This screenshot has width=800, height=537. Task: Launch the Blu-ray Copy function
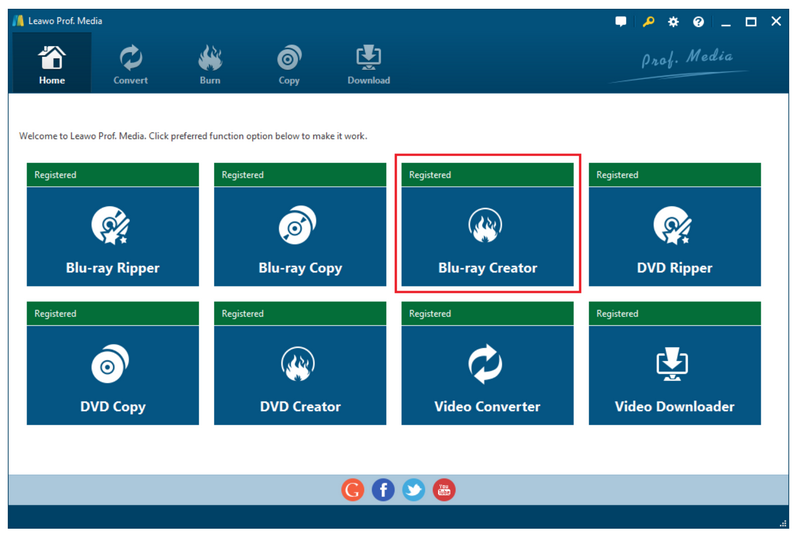(300, 236)
